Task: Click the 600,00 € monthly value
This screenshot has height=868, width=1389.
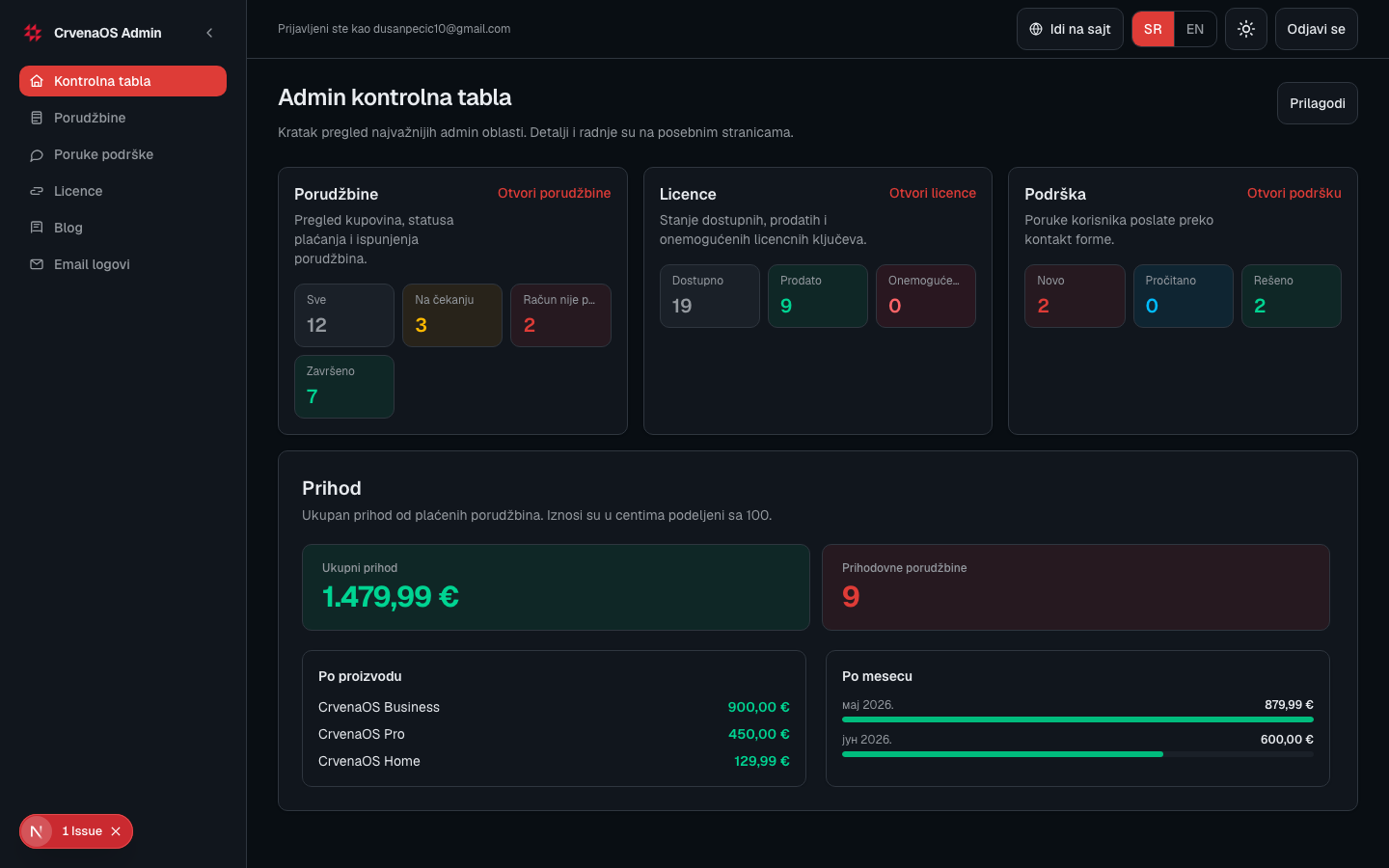Action: [1287, 740]
